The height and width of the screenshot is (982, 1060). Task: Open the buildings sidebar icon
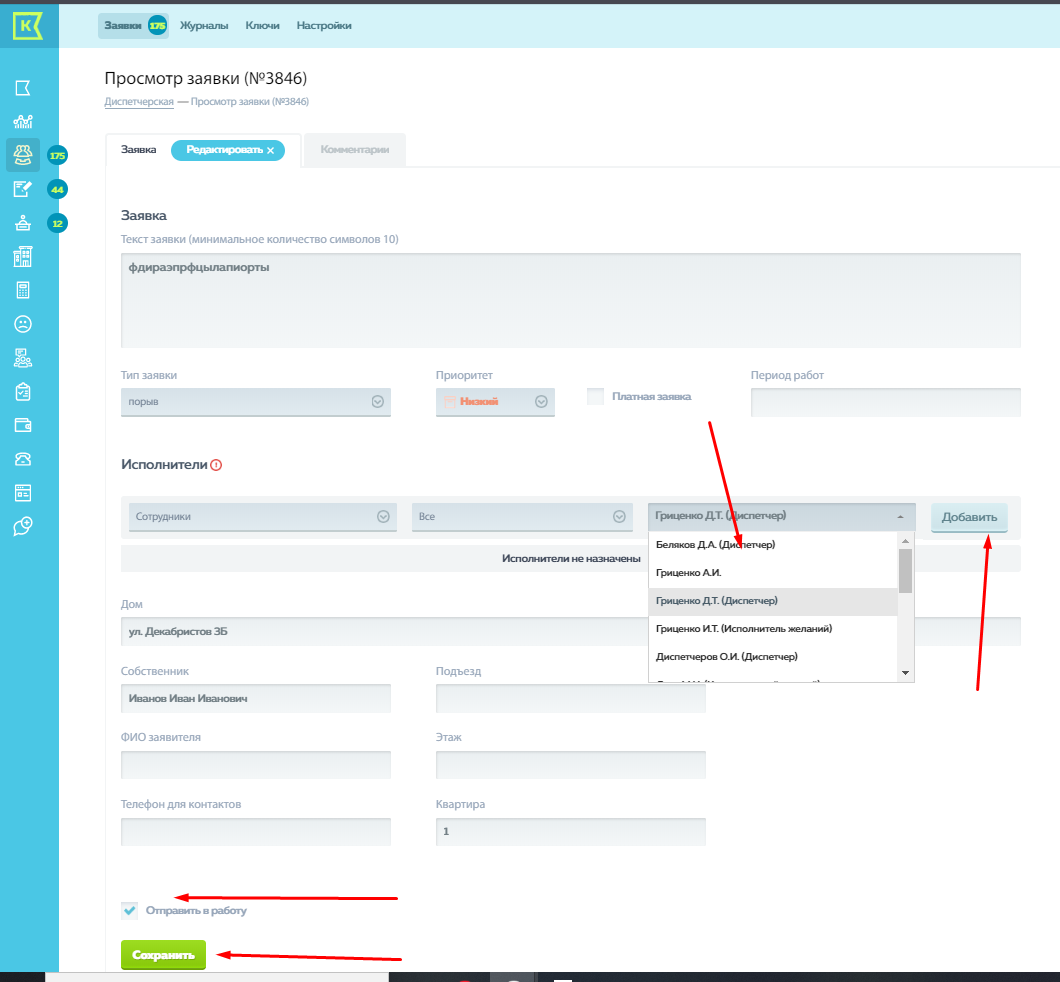pyautogui.click(x=23, y=256)
